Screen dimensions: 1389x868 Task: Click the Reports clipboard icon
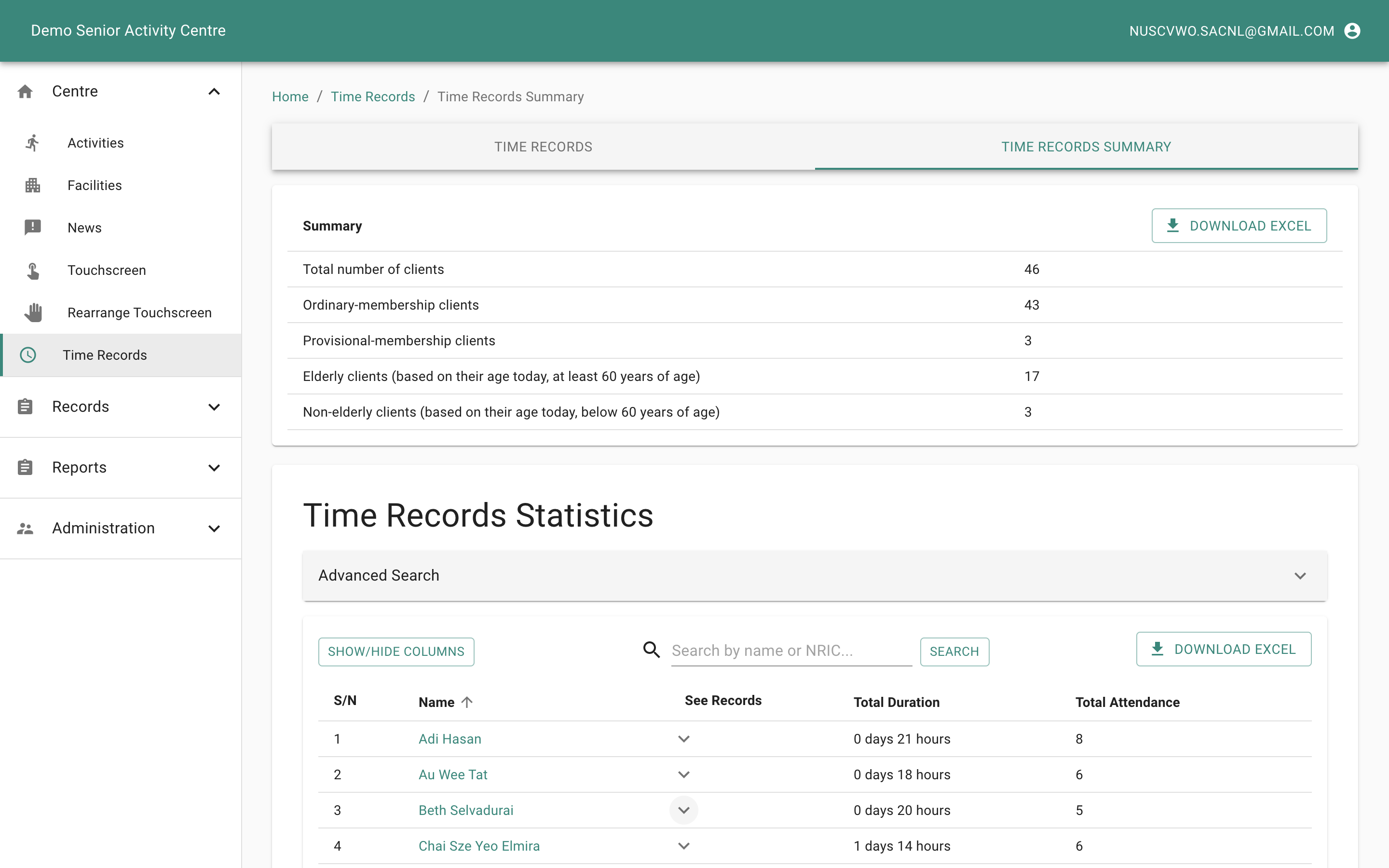pyautogui.click(x=25, y=467)
